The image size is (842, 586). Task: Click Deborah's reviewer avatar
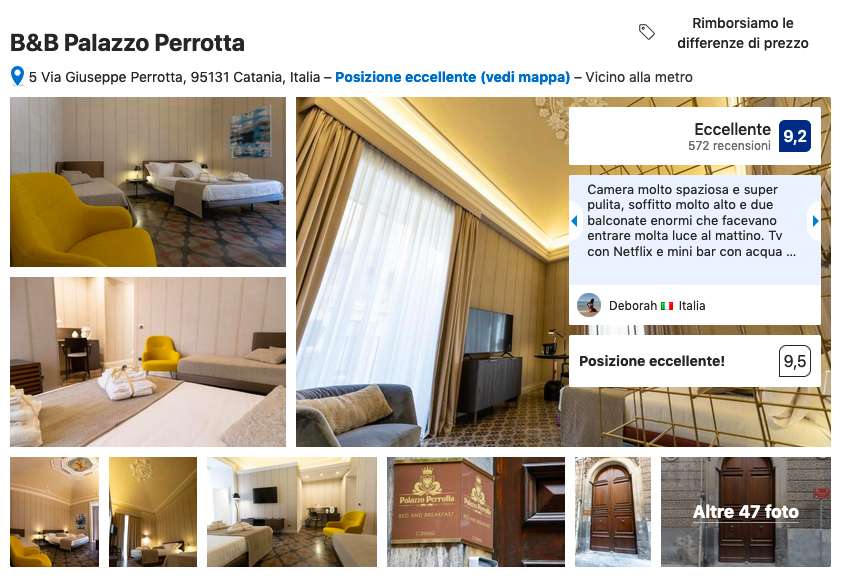click(589, 305)
